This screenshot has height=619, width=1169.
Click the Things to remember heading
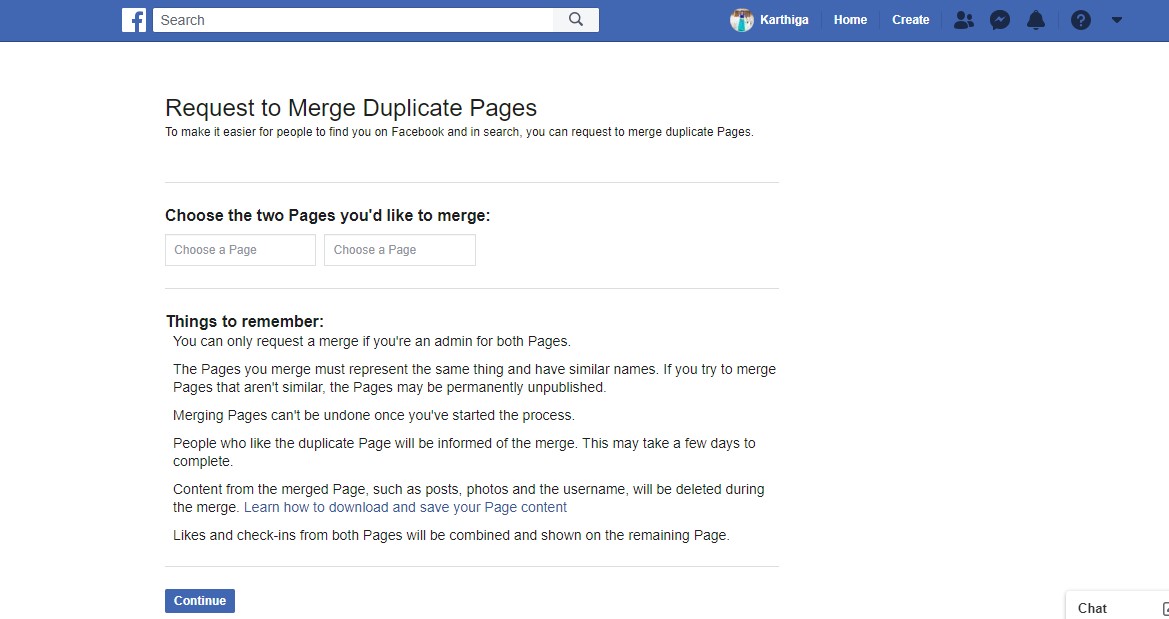coord(245,321)
